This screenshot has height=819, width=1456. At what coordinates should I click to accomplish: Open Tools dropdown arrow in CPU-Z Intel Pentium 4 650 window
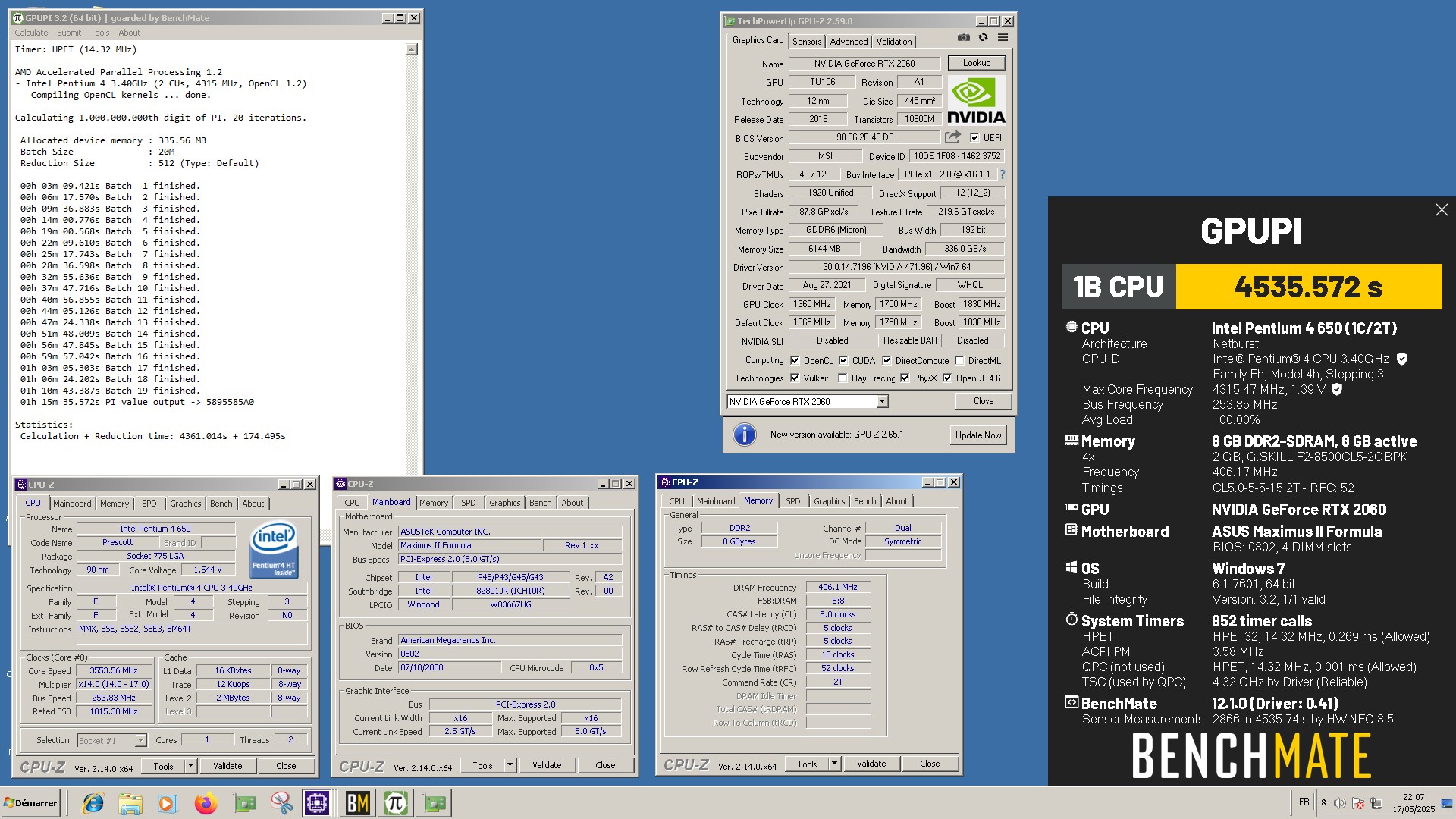click(x=190, y=766)
